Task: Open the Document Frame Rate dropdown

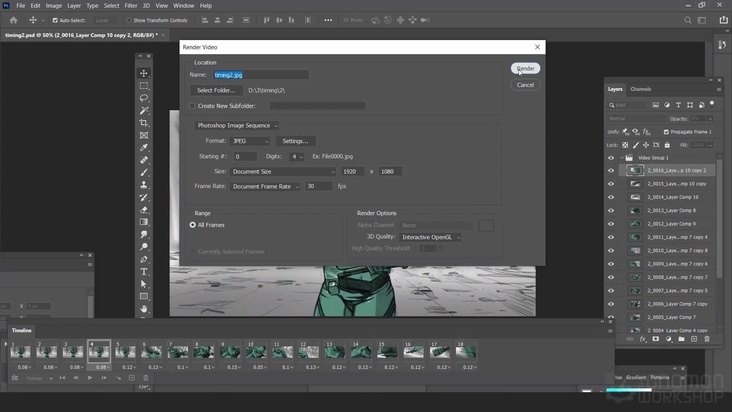Action: [265, 186]
